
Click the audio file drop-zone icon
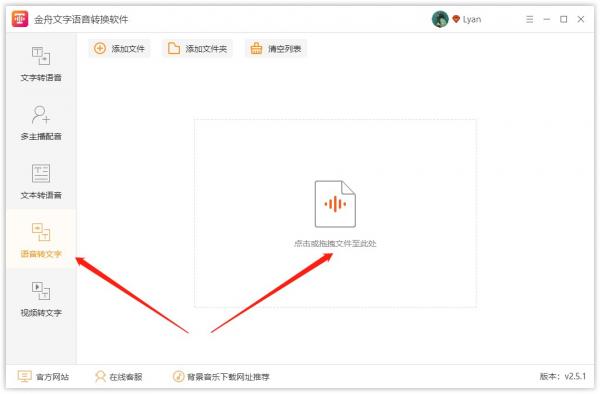coord(335,204)
